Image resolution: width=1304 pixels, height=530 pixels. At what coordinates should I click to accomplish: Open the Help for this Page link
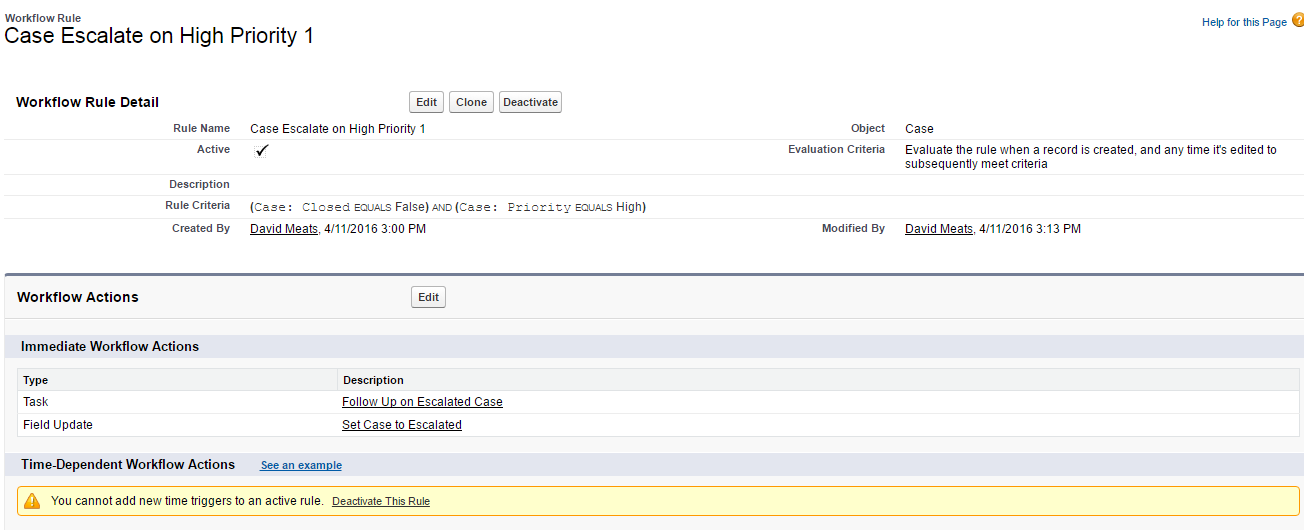pos(1244,22)
